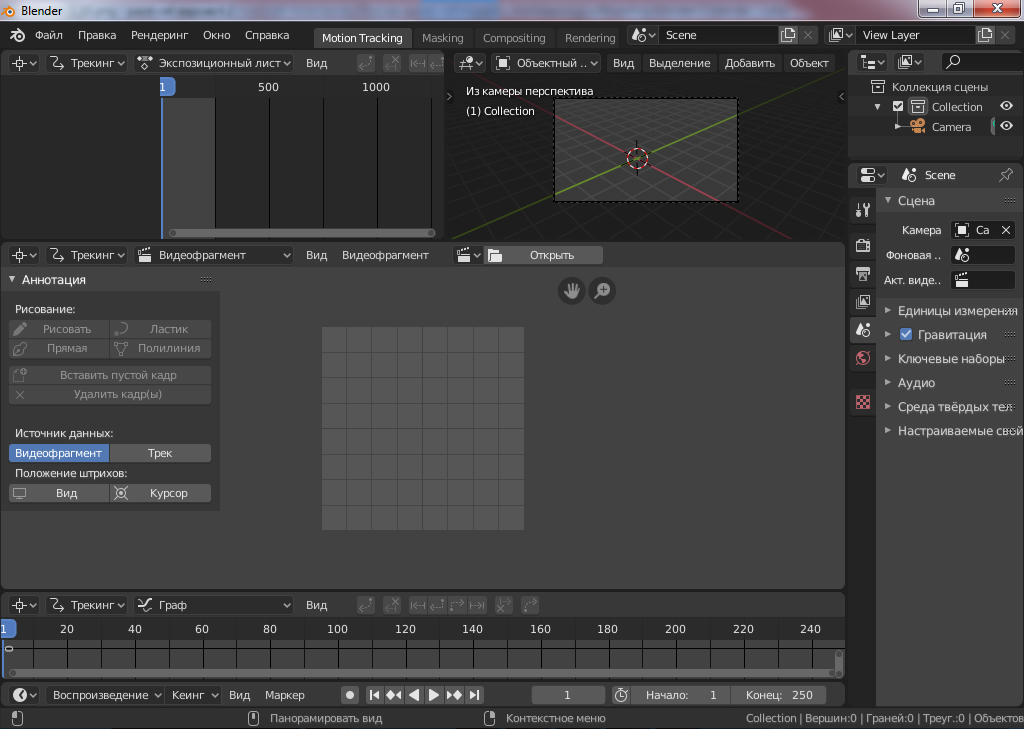
Task: Select Трек as annotation data source
Action: click(160, 453)
